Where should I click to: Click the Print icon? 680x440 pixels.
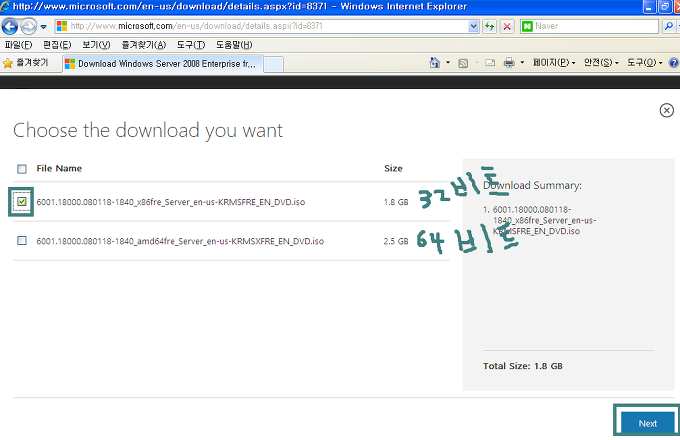tap(509, 63)
